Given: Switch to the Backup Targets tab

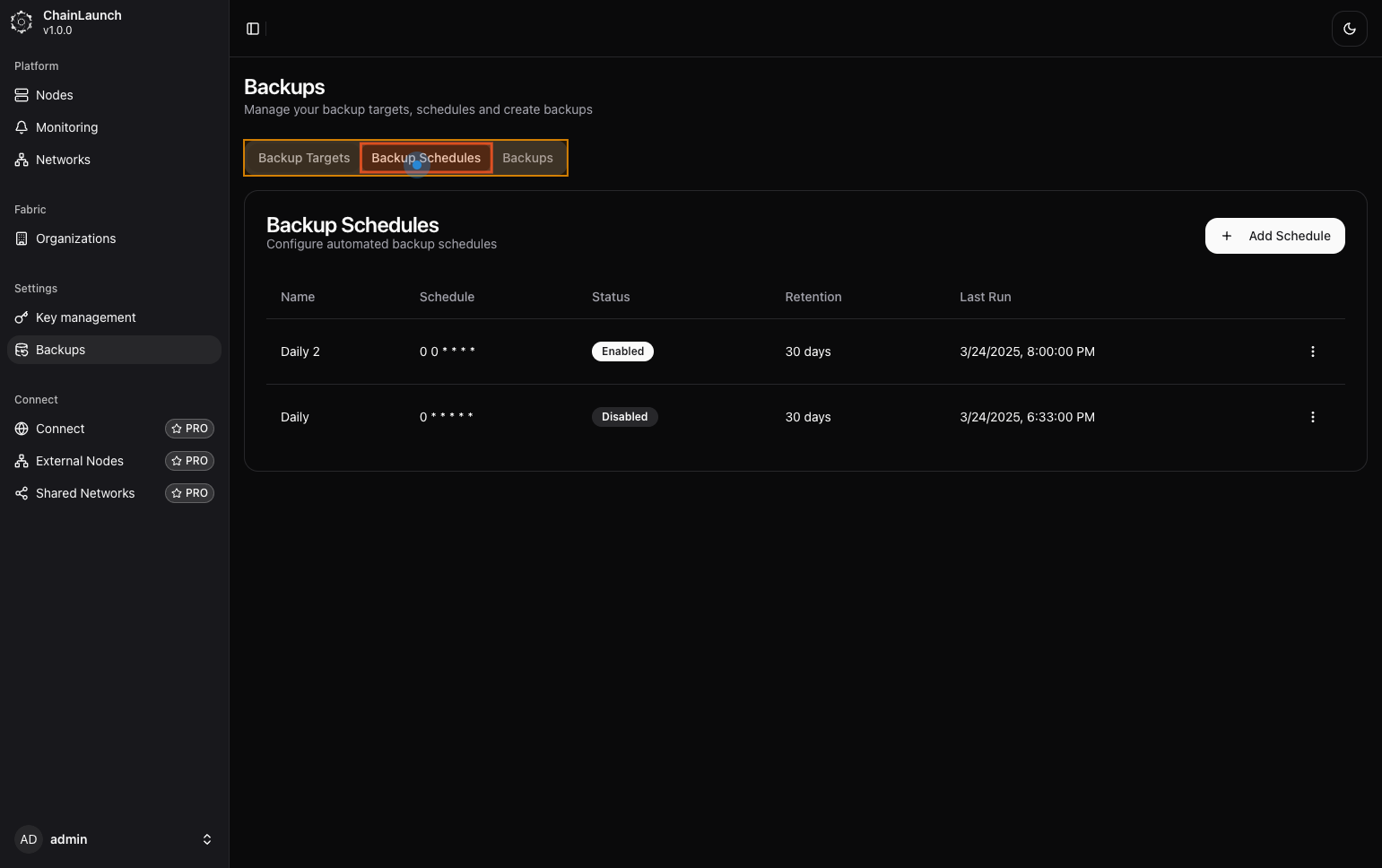Looking at the screenshot, I should pyautogui.click(x=304, y=158).
